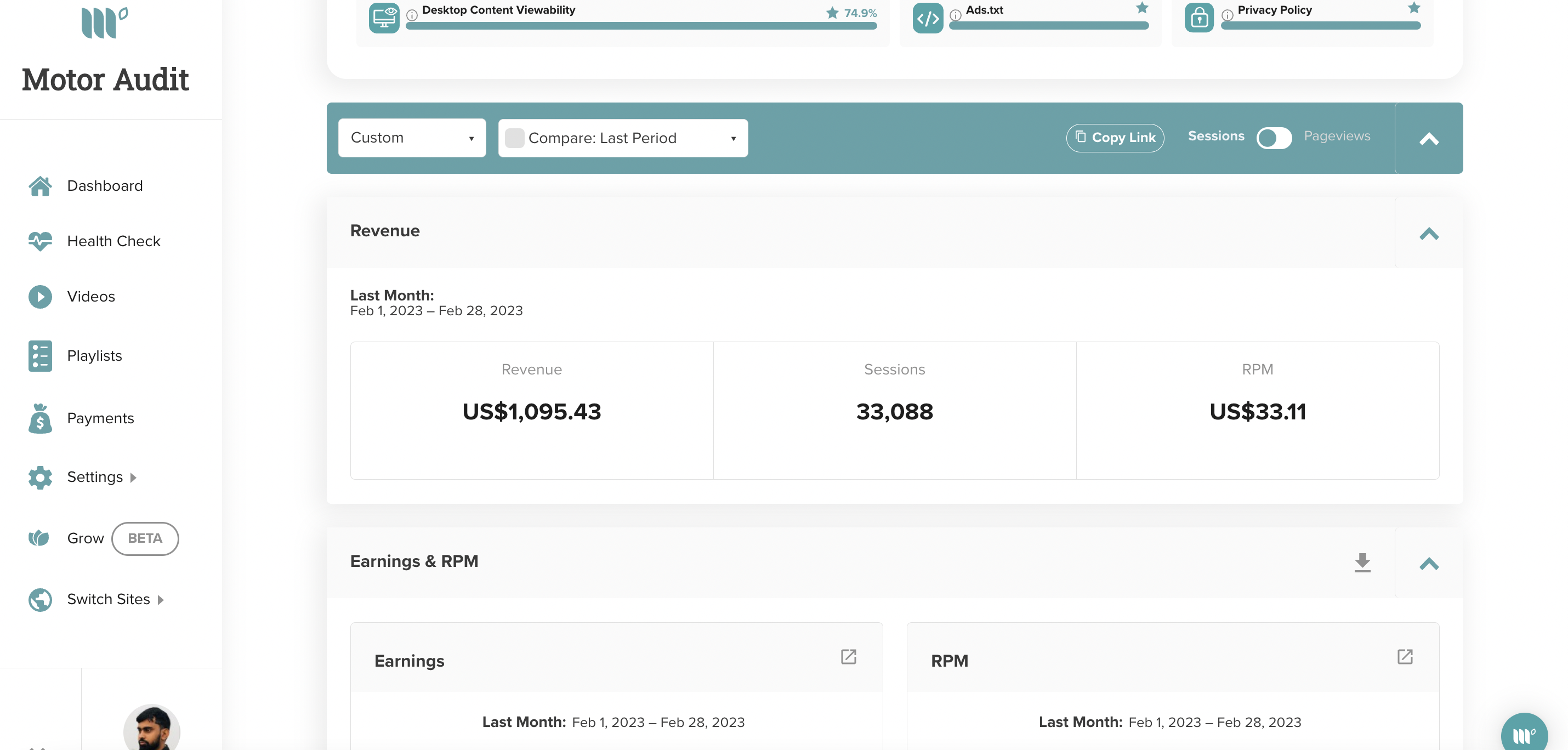Click the Switch Sites globe icon
Image resolution: width=1568 pixels, height=750 pixels.
(x=40, y=600)
